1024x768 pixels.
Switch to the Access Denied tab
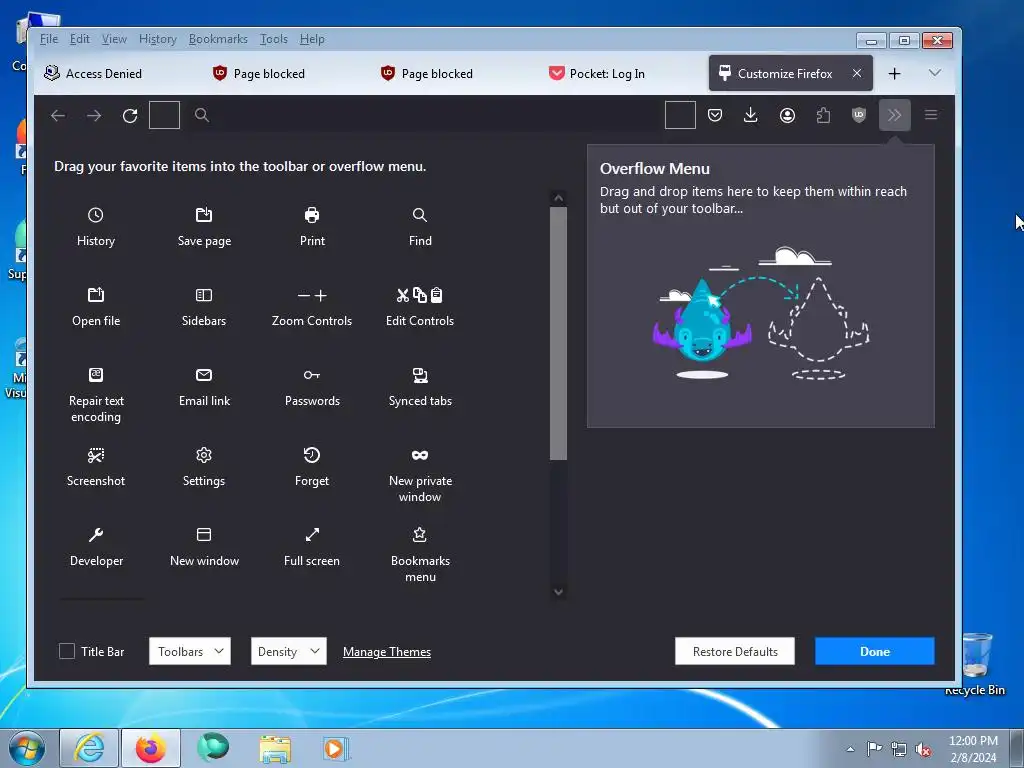(114, 73)
